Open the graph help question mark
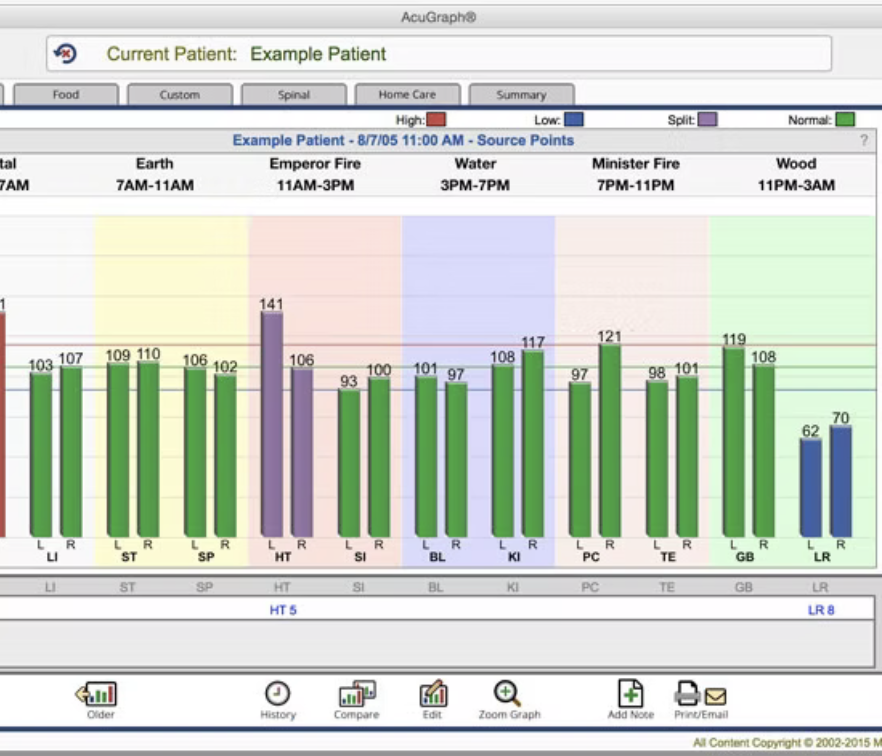Image resolution: width=882 pixels, height=756 pixels. [x=863, y=140]
